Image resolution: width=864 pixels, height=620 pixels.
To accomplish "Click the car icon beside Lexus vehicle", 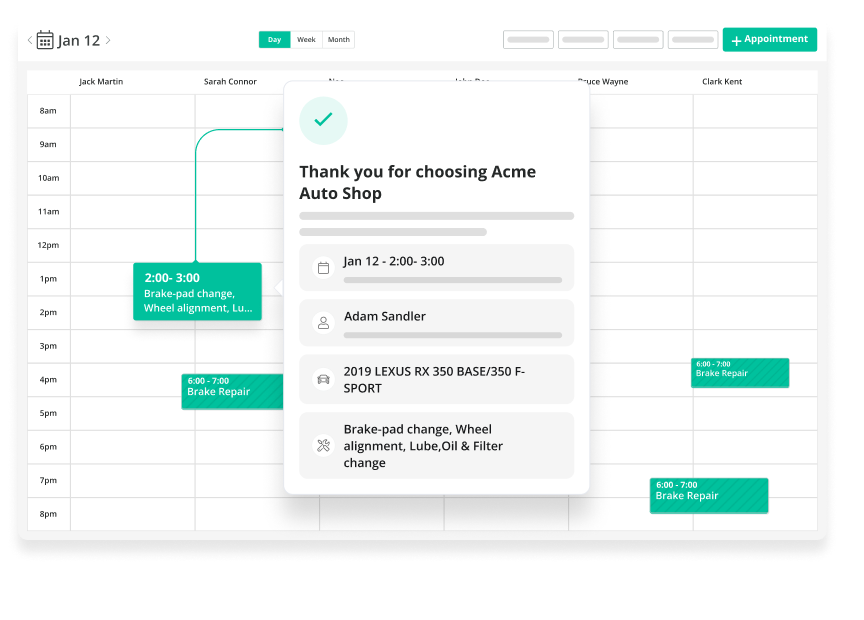I will pos(323,379).
